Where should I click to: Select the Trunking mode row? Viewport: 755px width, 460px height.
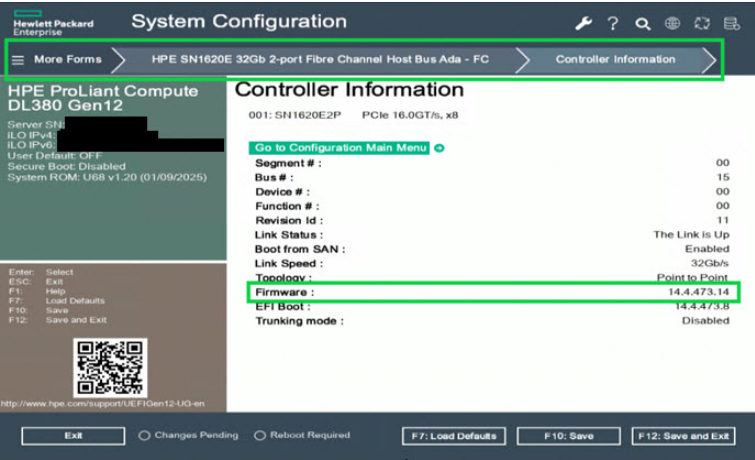[492, 321]
